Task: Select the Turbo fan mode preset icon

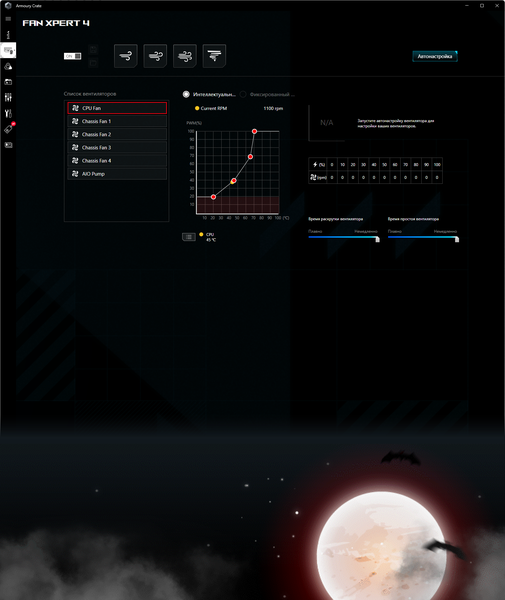Action: 185,56
